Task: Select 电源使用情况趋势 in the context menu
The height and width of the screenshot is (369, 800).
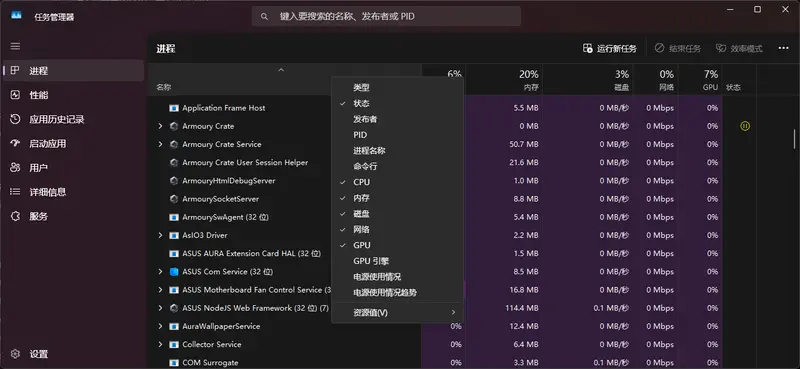Action: coord(397,293)
